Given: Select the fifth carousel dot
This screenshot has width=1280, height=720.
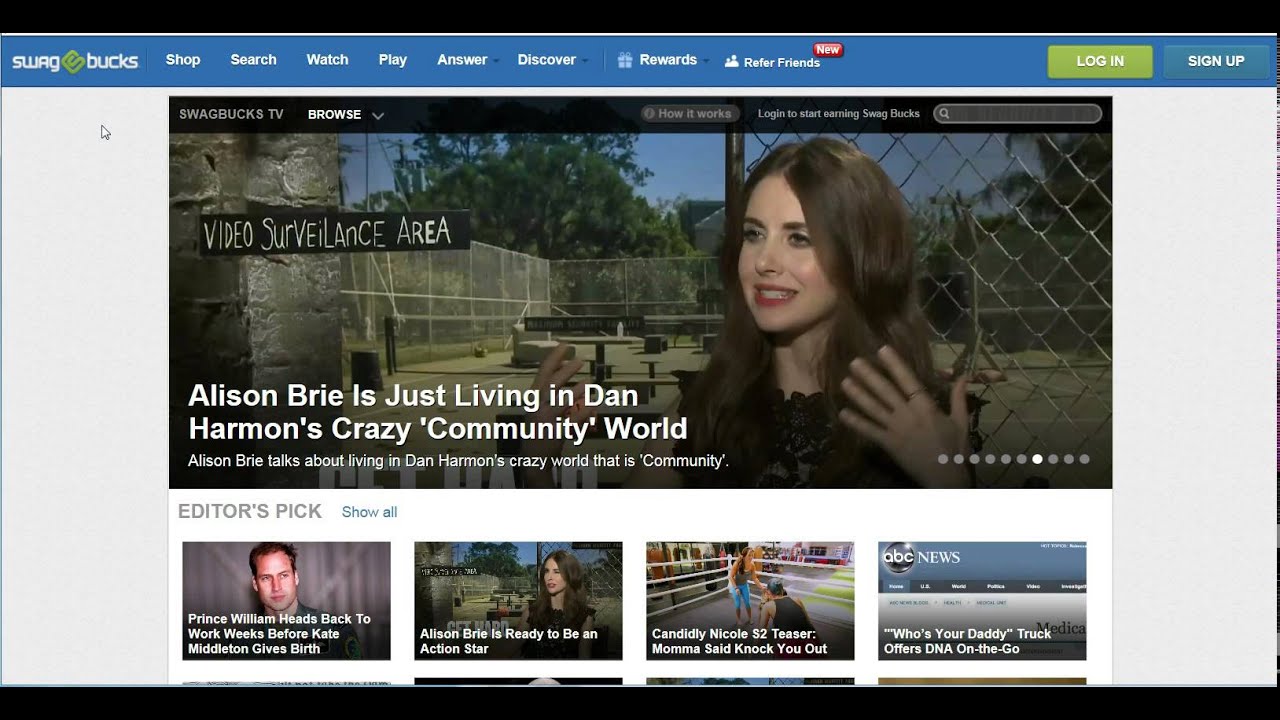Looking at the screenshot, I should pyautogui.click(x=1006, y=459).
